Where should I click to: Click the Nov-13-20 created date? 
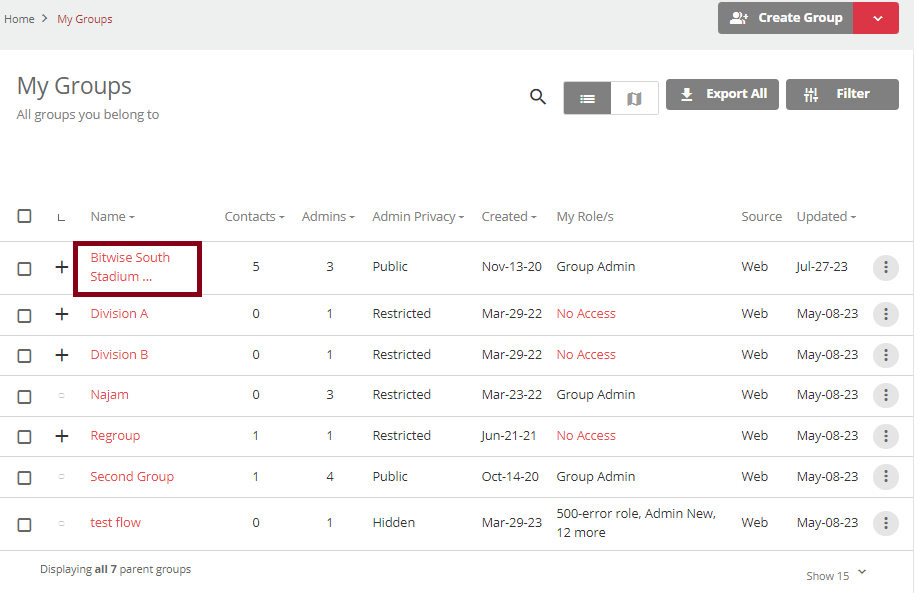tap(511, 266)
